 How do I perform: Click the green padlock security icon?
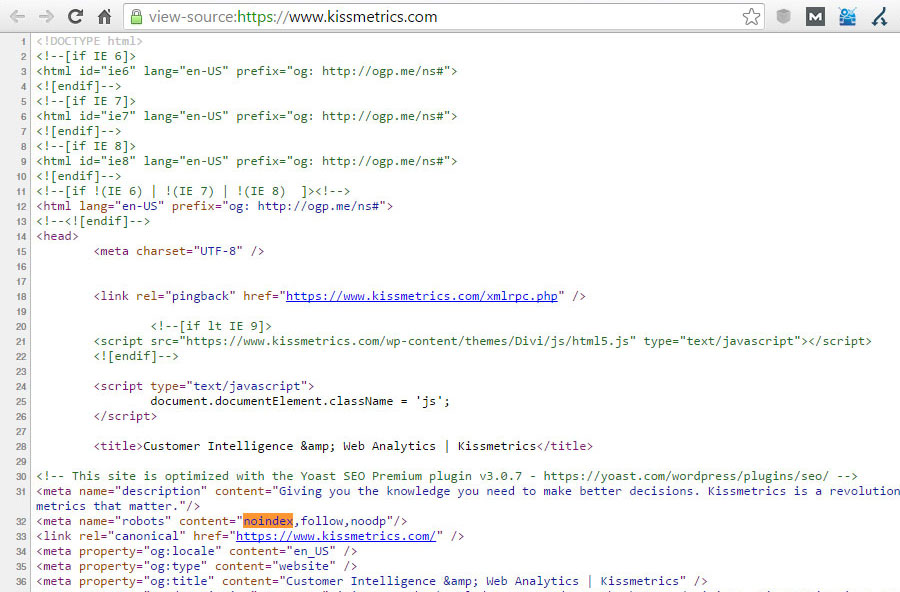click(x=136, y=17)
